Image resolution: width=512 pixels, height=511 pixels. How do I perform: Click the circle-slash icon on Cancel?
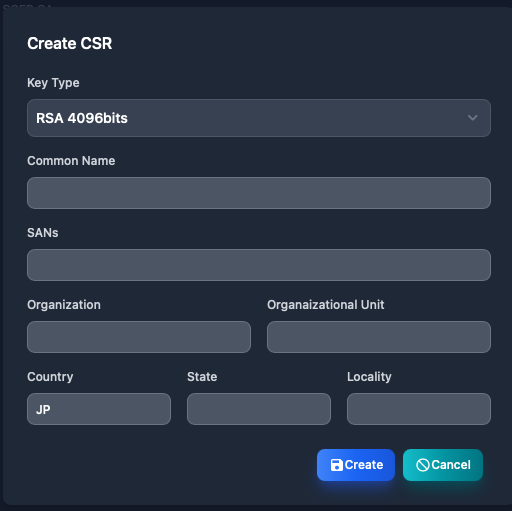(423, 465)
